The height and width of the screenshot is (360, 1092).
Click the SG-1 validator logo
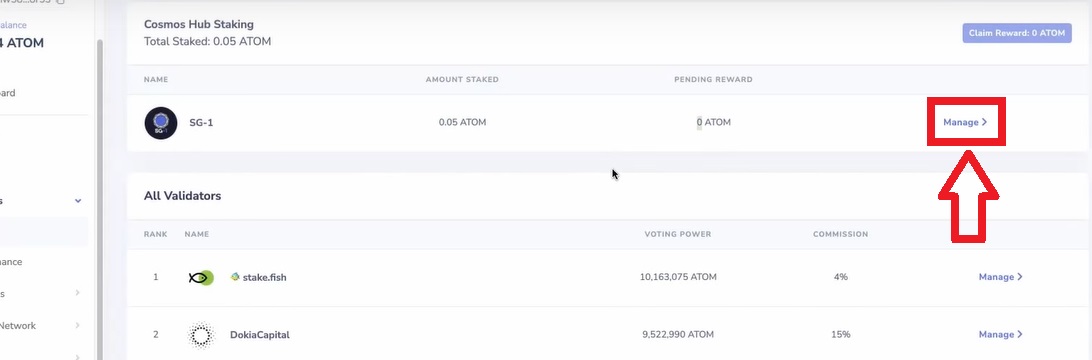coord(161,123)
